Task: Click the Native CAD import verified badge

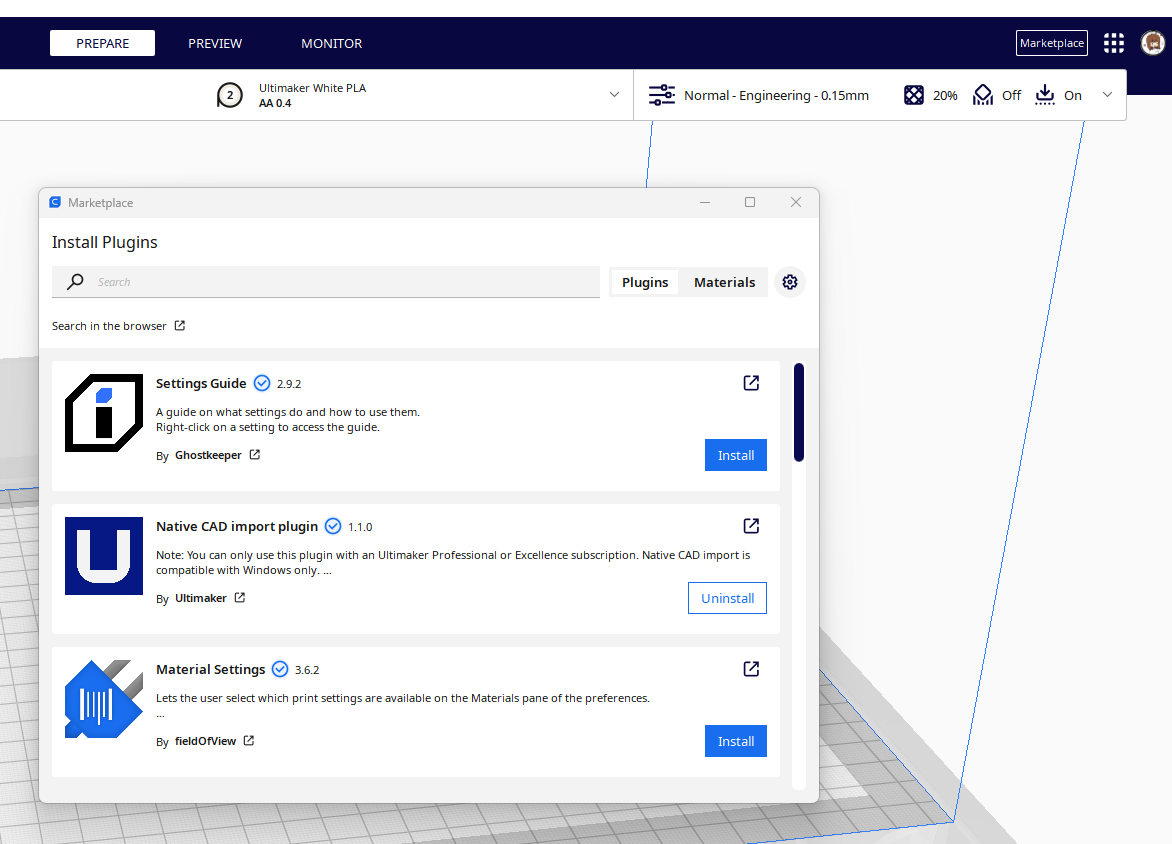Action: [333, 526]
